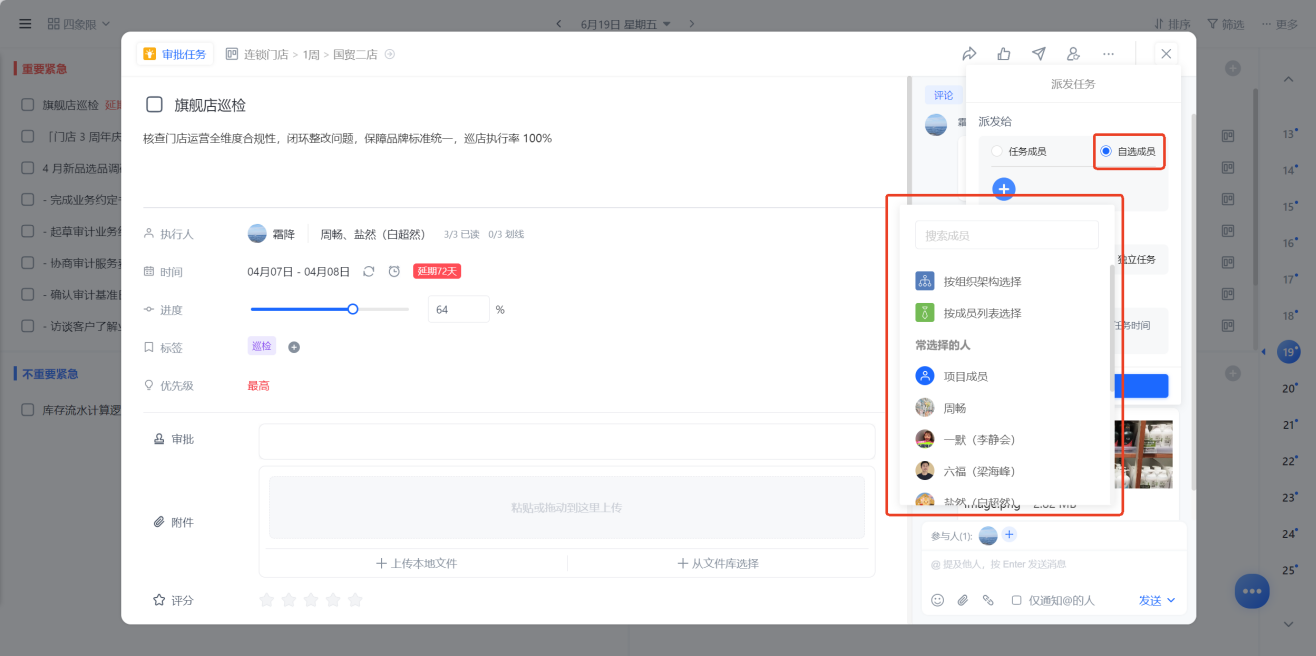Click the alarm reminder icon next to date
This screenshot has width=1316, height=656.
[394, 271]
